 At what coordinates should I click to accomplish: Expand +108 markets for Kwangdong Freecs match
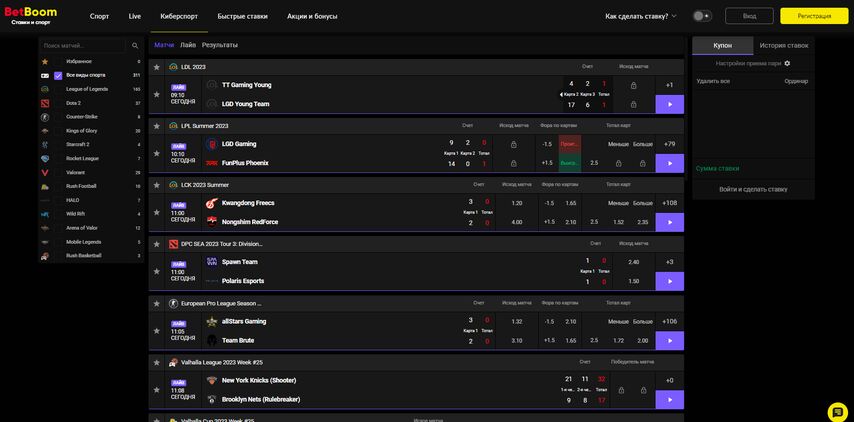pyautogui.click(x=669, y=203)
